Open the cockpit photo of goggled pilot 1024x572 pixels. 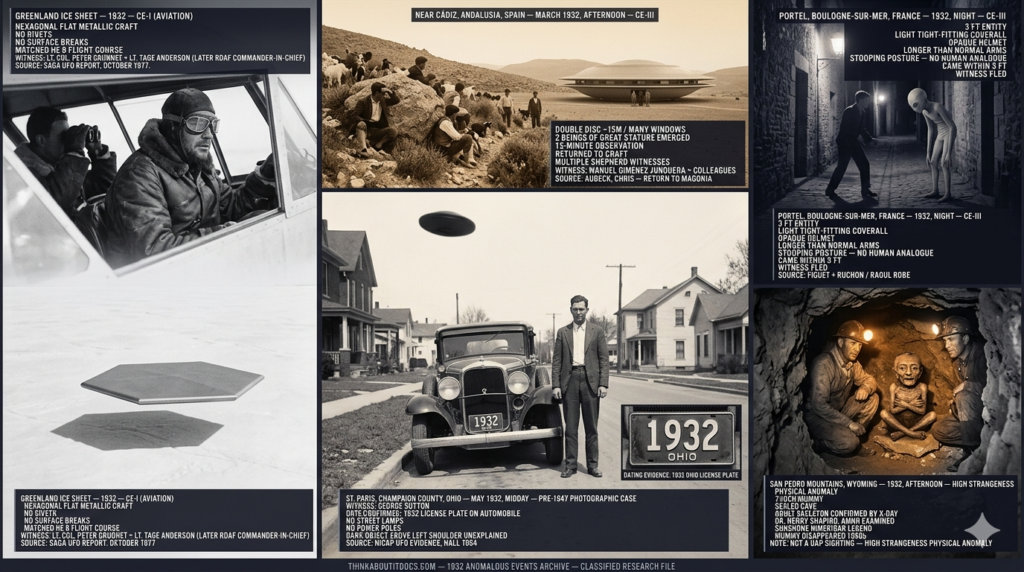pos(159,173)
